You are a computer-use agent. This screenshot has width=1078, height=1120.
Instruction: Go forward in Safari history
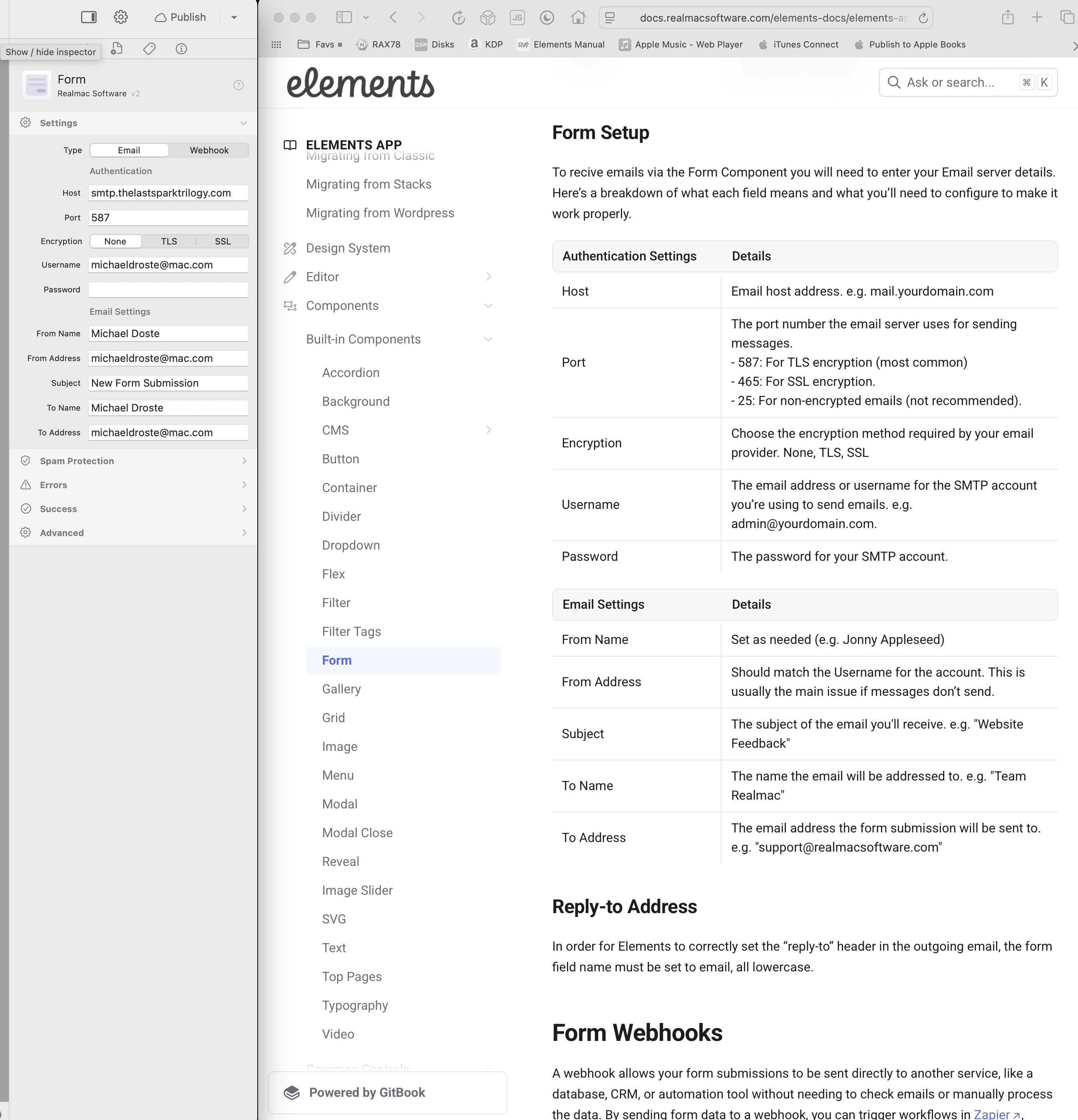coord(421,17)
